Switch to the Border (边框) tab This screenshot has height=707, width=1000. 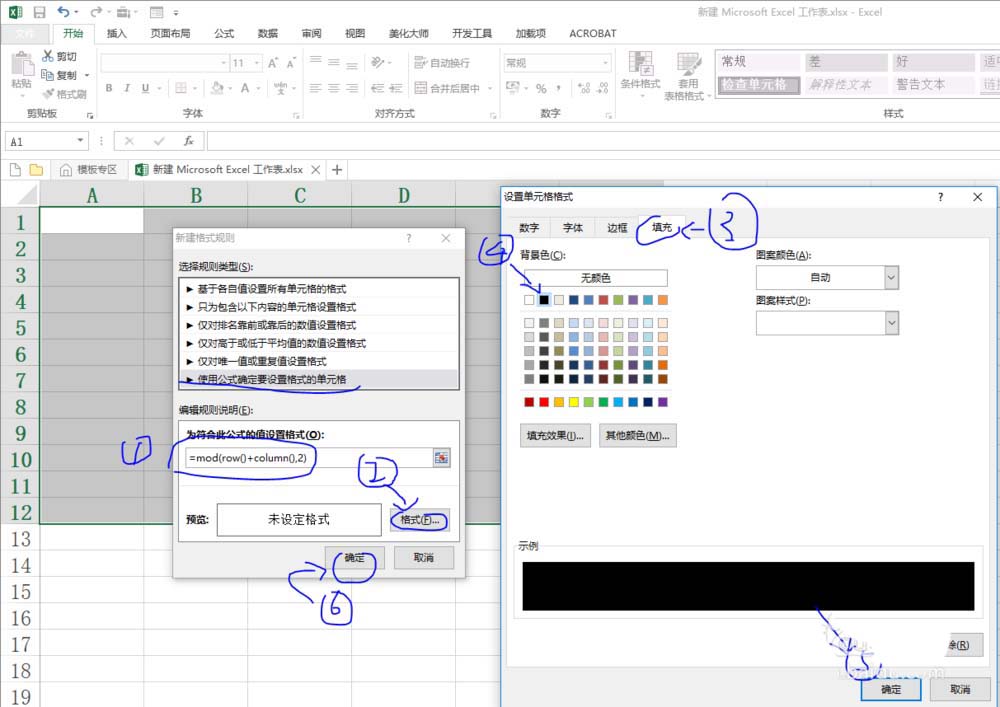click(x=617, y=228)
